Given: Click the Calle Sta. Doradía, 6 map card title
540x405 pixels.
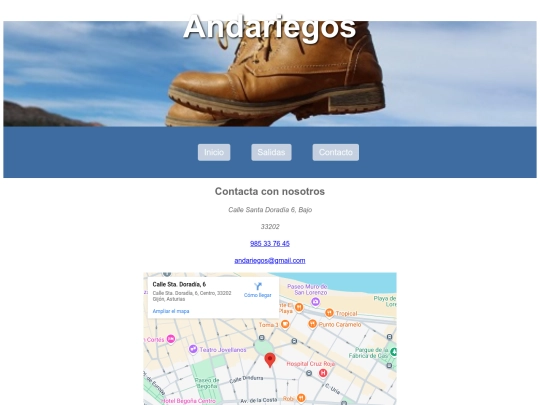Looking at the screenshot, I should tap(179, 284).
